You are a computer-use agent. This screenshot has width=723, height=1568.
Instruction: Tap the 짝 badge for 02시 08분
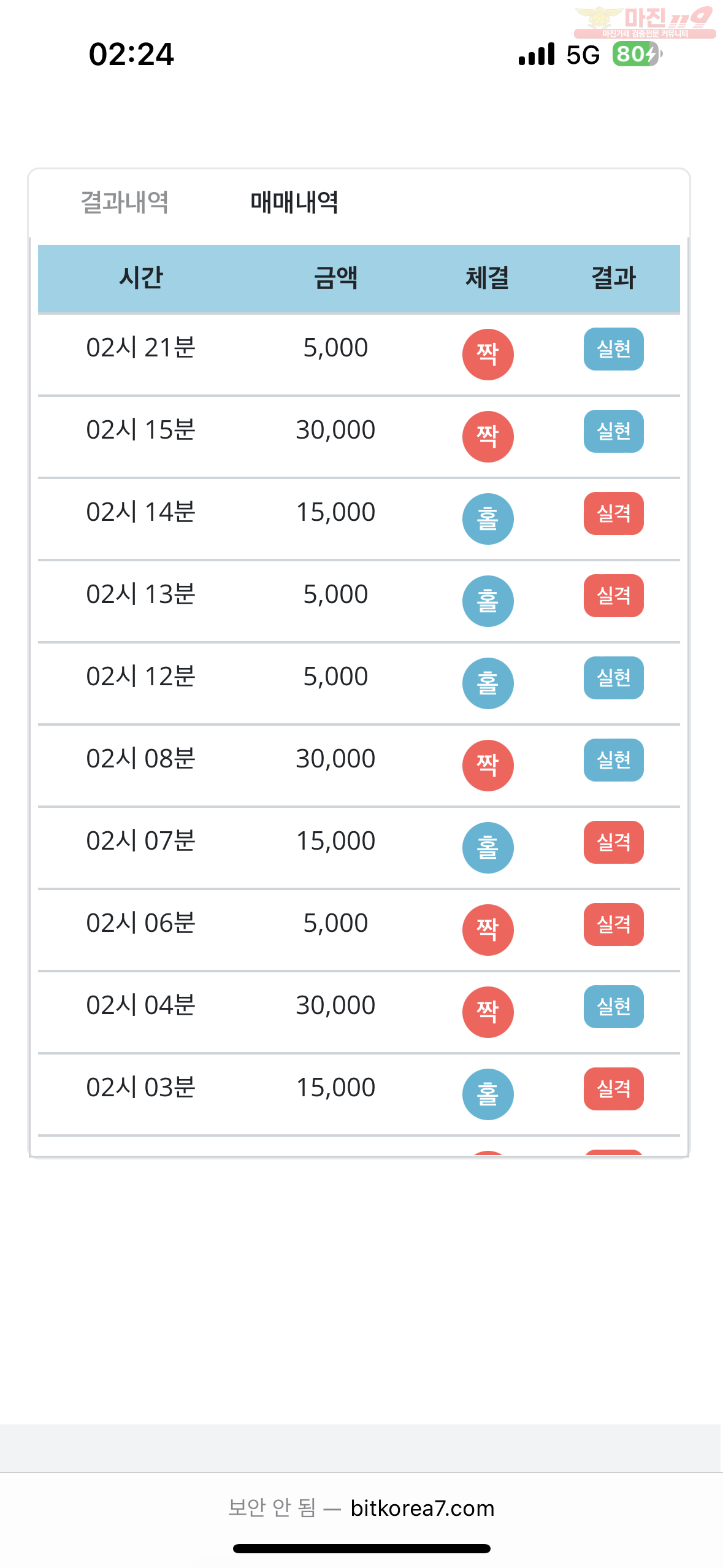click(x=488, y=765)
